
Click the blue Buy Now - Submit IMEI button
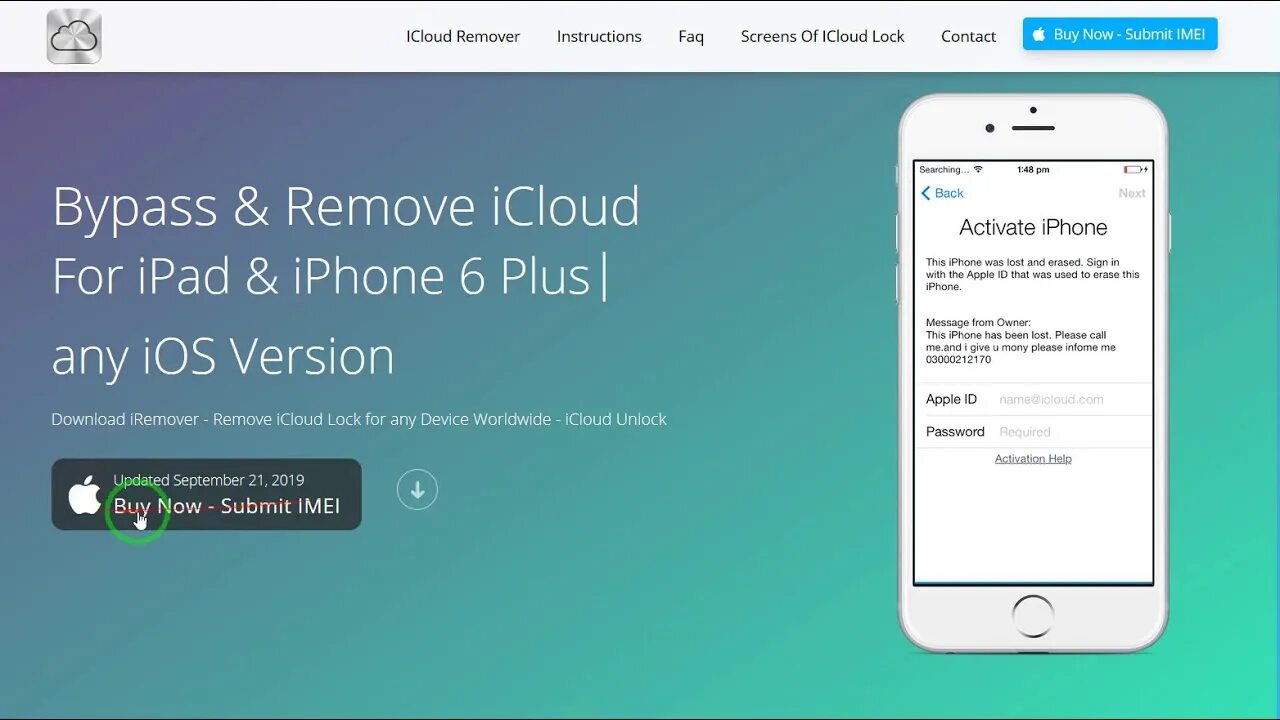[1120, 33]
